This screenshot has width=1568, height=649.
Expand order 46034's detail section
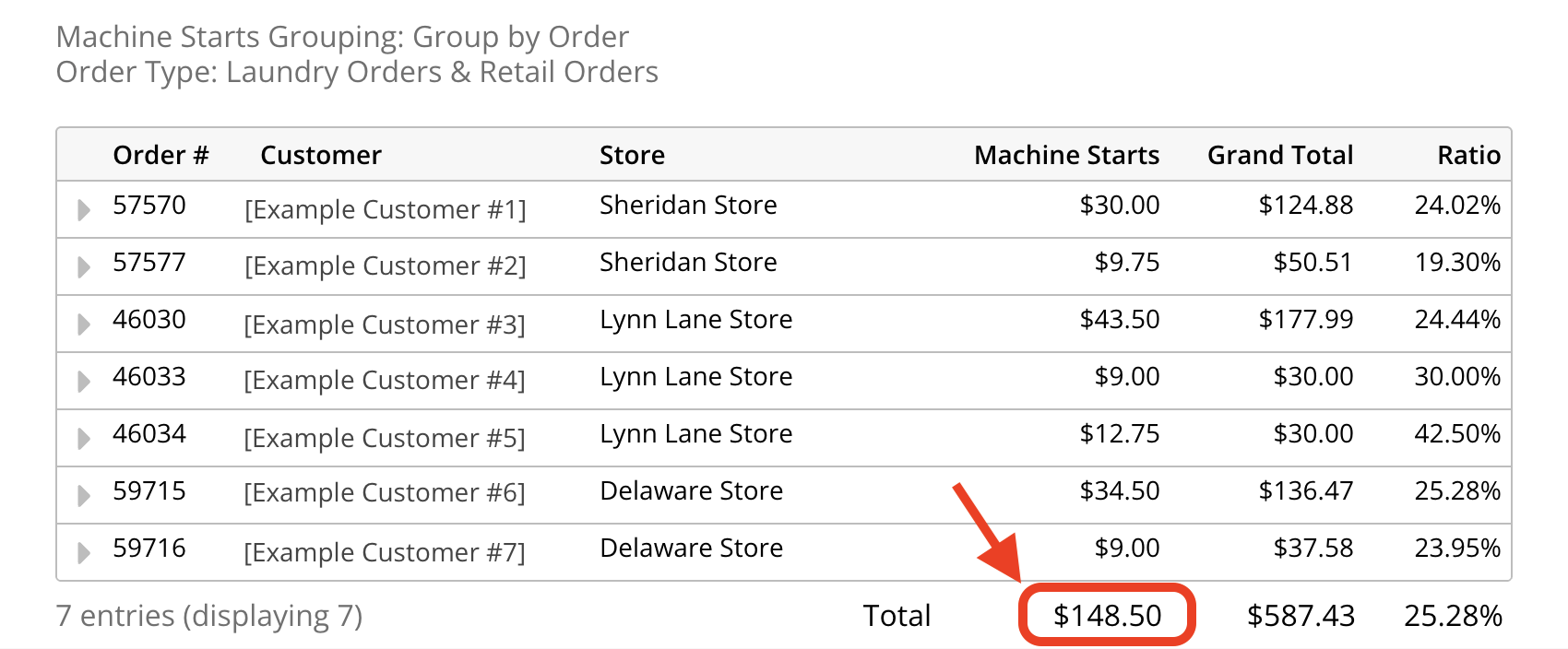click(x=82, y=438)
